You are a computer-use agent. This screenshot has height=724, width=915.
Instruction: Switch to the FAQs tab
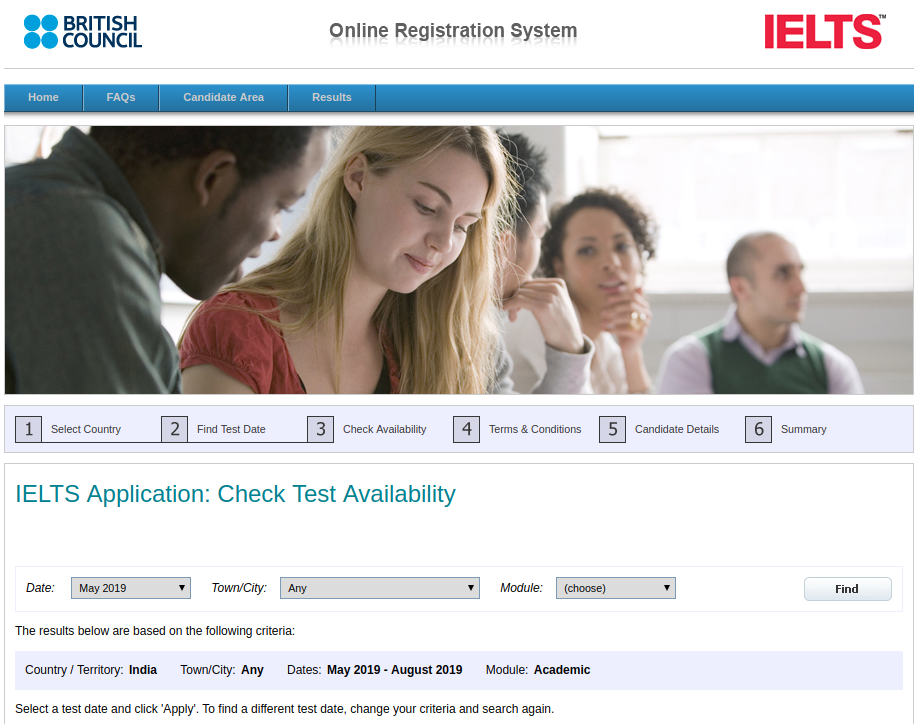120,97
